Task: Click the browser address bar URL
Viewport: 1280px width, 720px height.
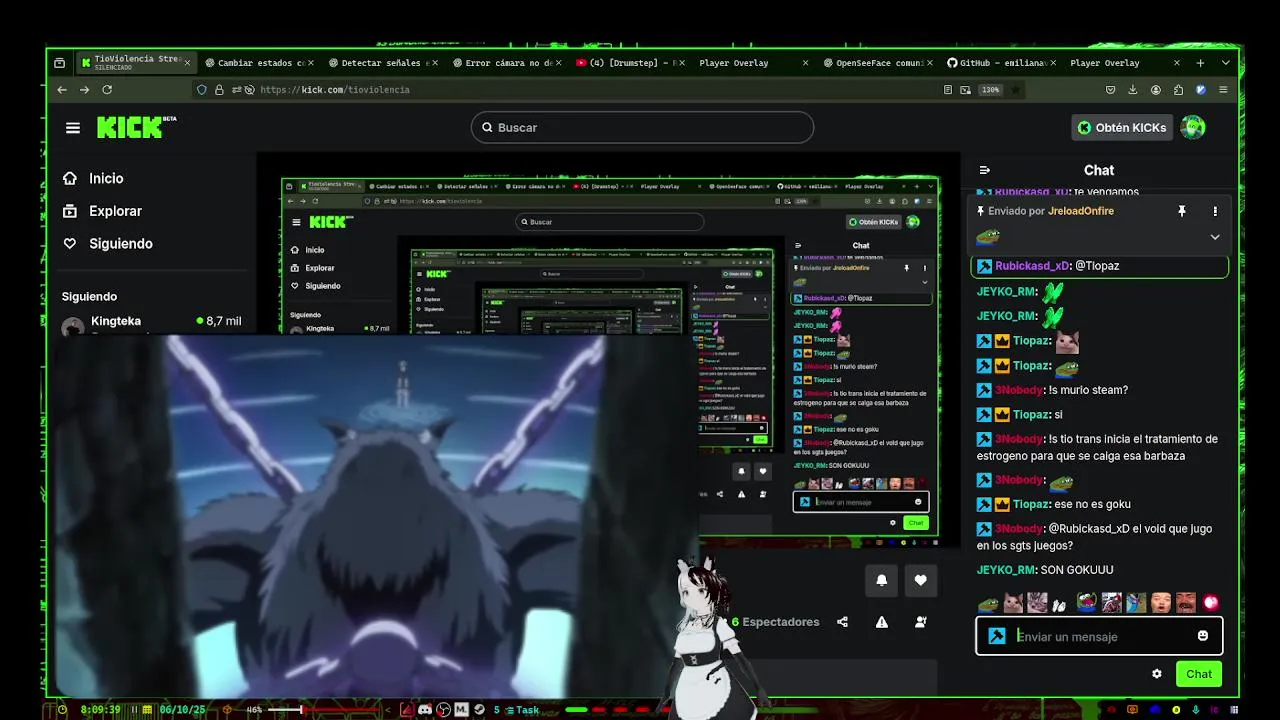Action: (x=335, y=90)
